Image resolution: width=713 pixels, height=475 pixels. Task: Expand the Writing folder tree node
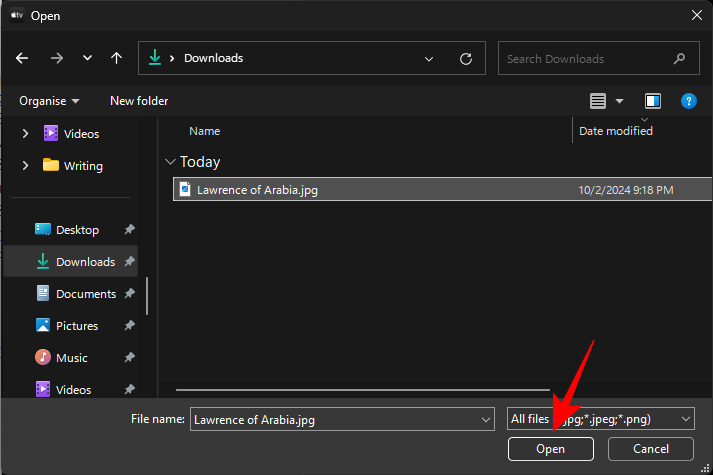coord(26,166)
